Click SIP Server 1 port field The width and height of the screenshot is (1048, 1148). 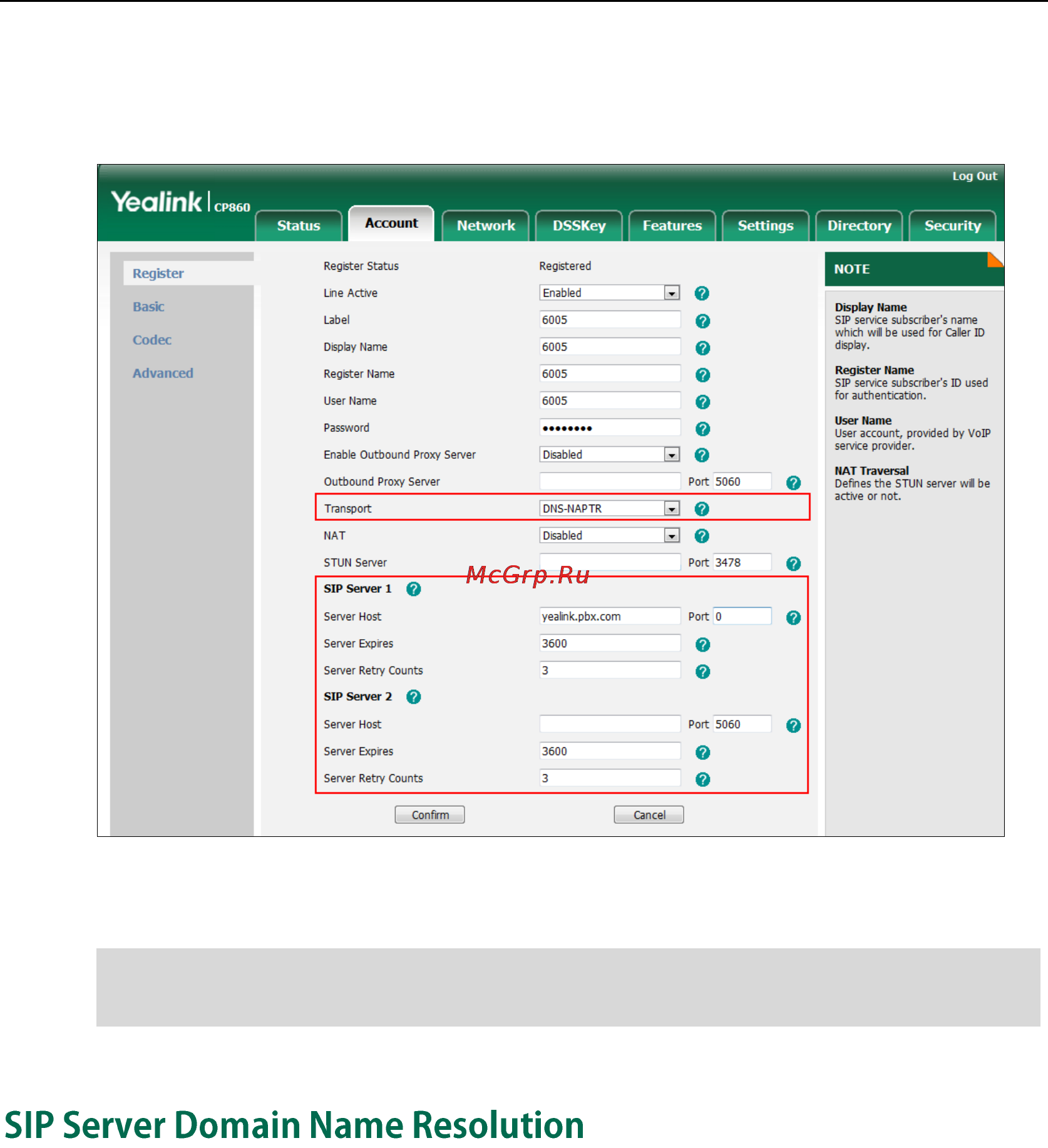pos(742,617)
